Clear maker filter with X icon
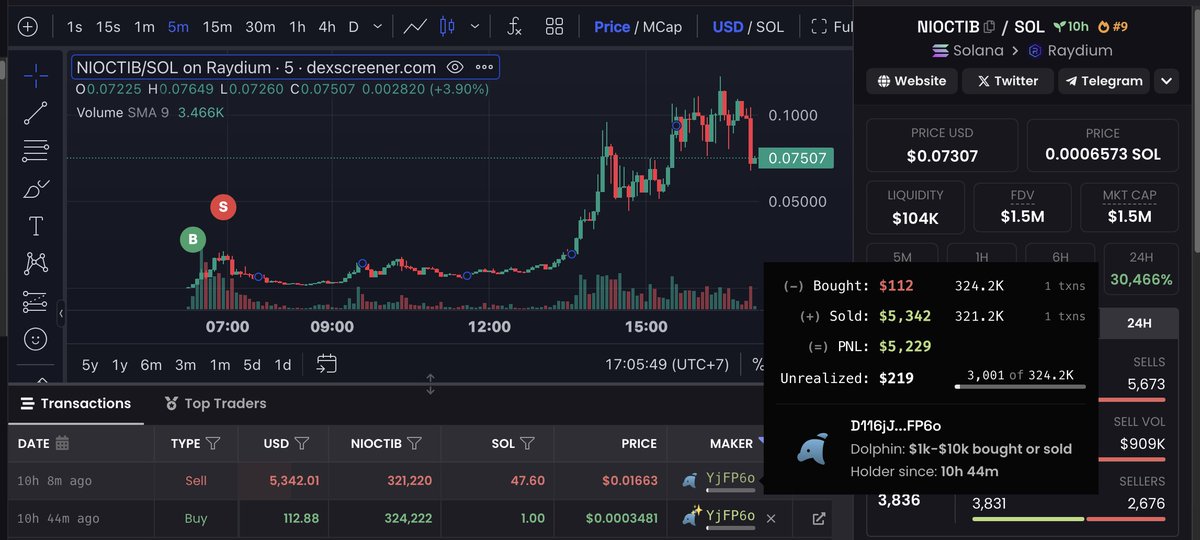This screenshot has width=1200, height=540. click(771, 518)
